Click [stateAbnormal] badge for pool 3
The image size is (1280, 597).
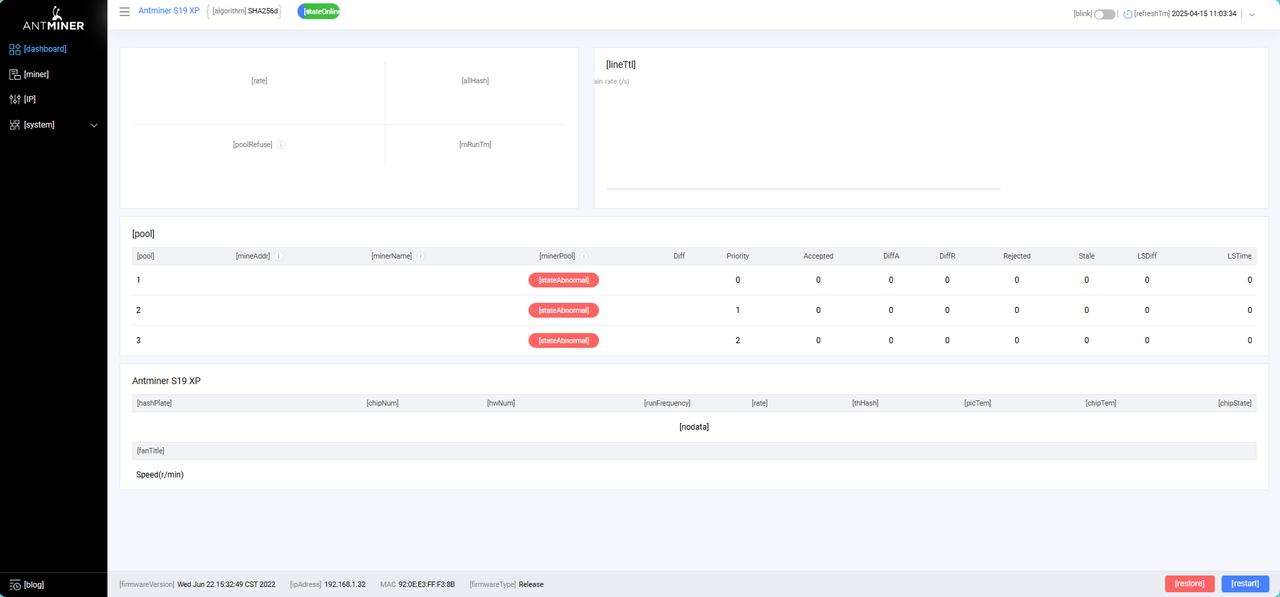(x=564, y=340)
